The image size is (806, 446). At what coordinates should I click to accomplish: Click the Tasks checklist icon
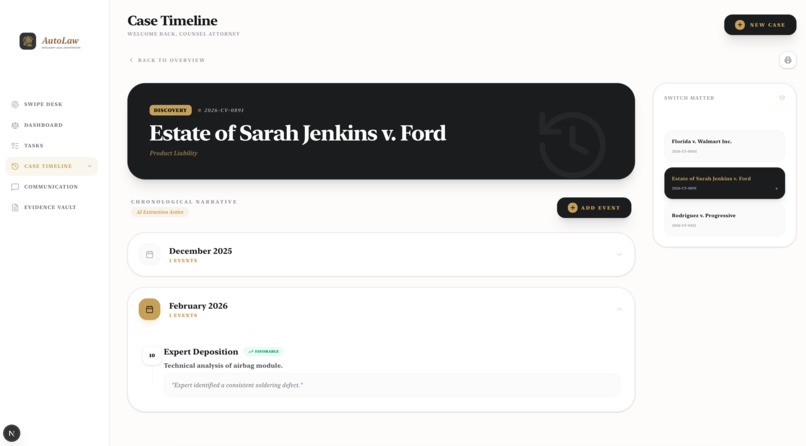pyautogui.click(x=15, y=145)
